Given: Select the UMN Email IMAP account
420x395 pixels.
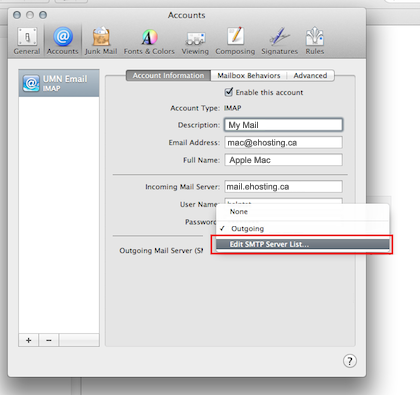Looking at the screenshot, I should tap(59, 83).
